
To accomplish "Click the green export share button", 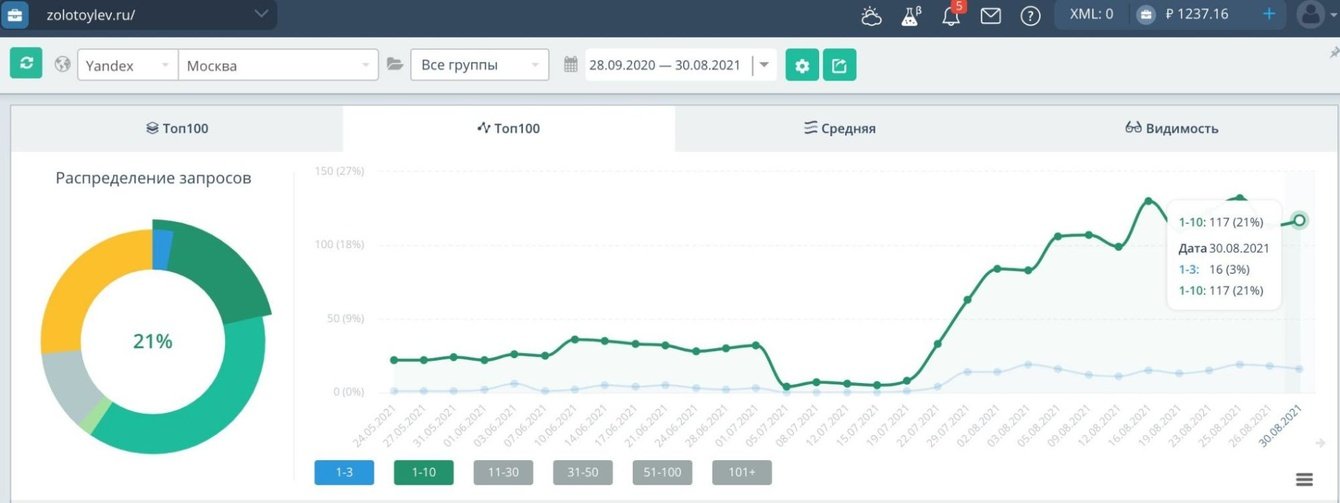I will [840, 65].
